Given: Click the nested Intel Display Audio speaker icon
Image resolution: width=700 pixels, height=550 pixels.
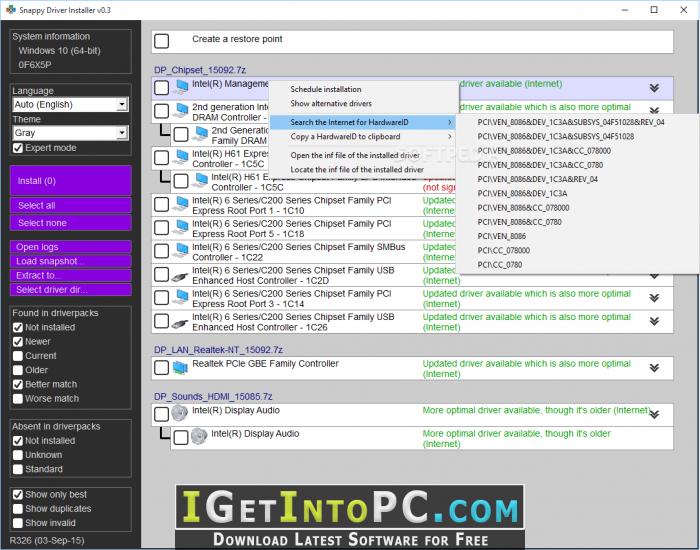Looking at the screenshot, I should click(199, 437).
